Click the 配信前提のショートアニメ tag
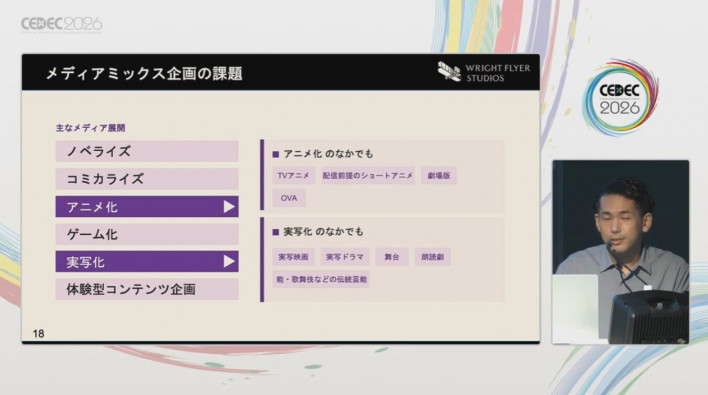The image size is (708, 395). 368,176
